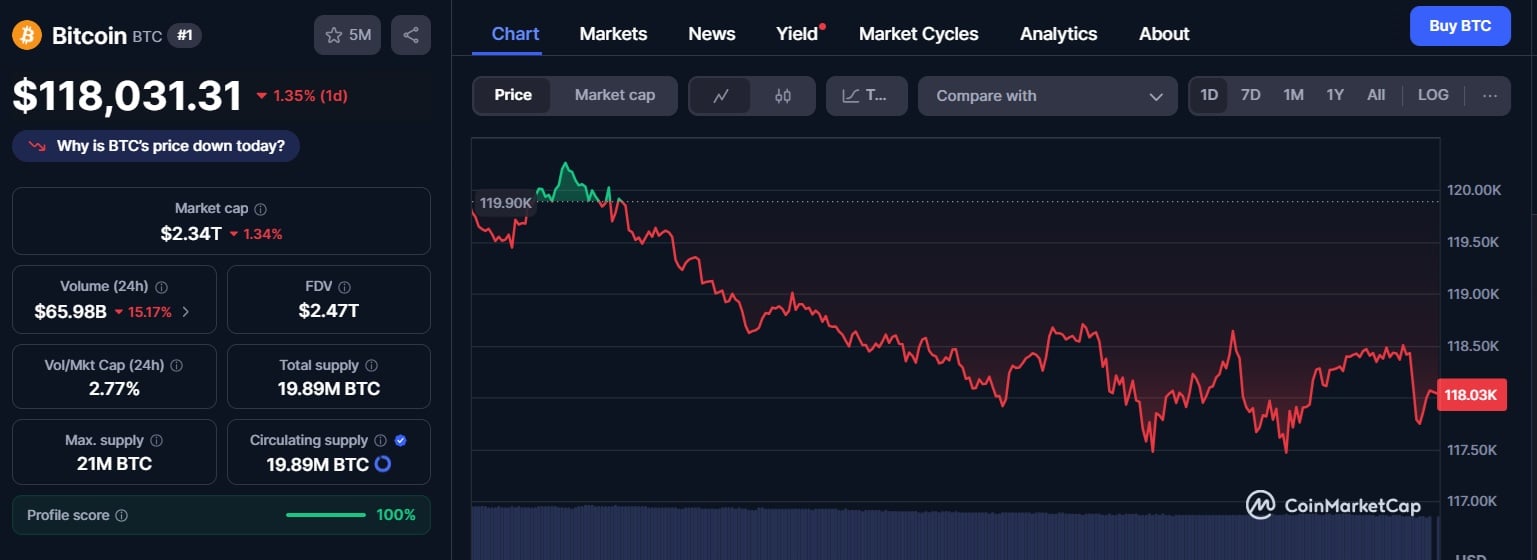Click the Buy BTC button
Image resolution: width=1537 pixels, height=560 pixels.
pyautogui.click(x=1460, y=26)
